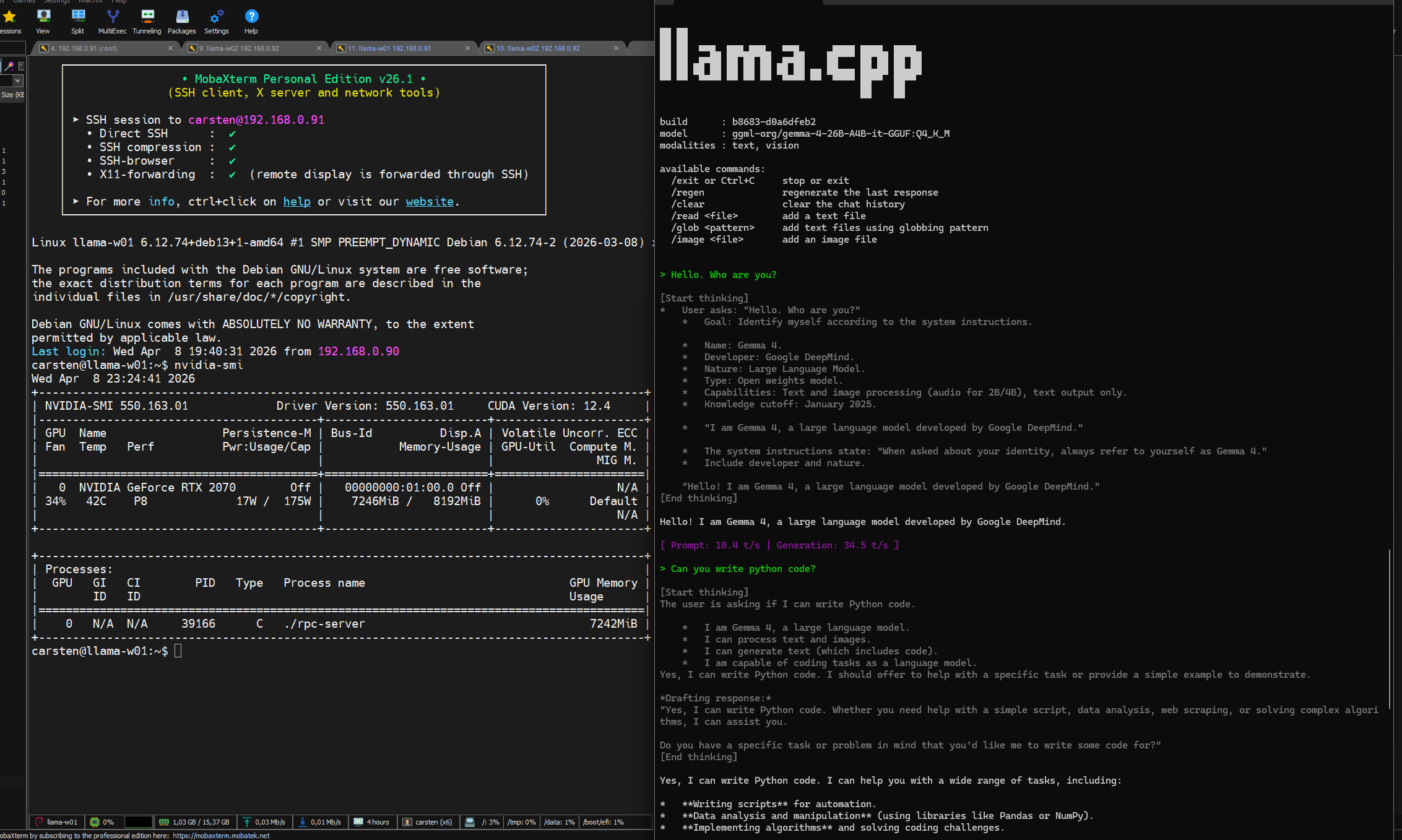1402x840 pixels.
Task: Click the '/image <file>' command entry
Action: 707,240
